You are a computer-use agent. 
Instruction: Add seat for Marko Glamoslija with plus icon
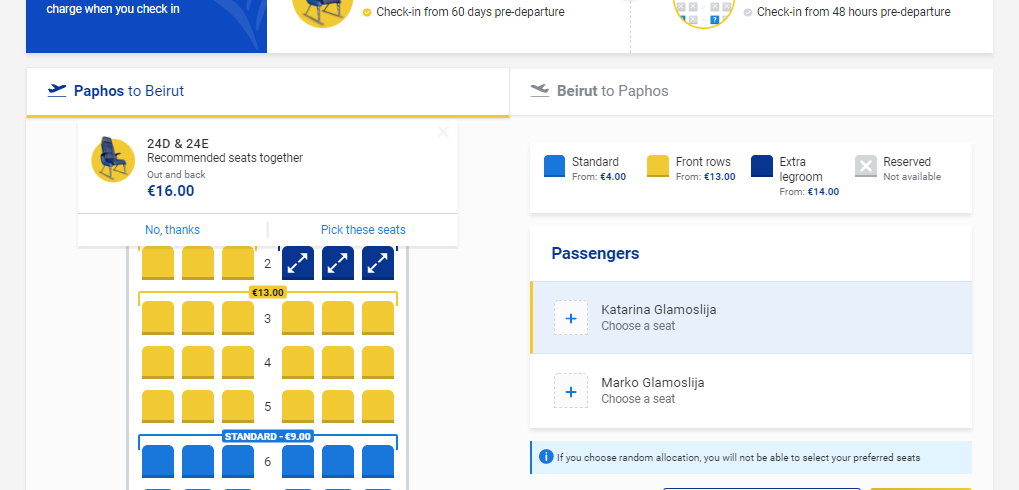[x=571, y=391]
